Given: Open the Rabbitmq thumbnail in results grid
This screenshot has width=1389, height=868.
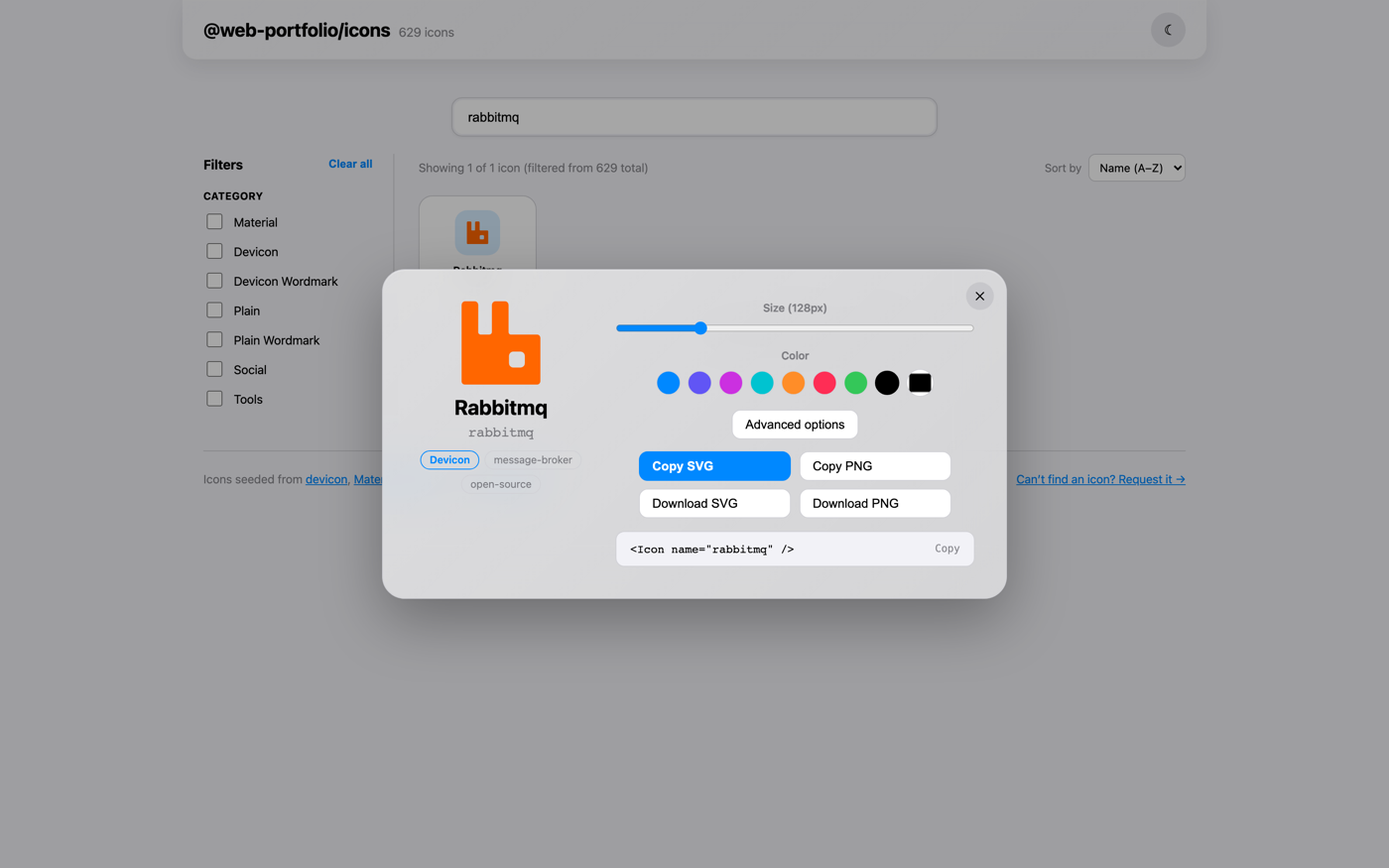Looking at the screenshot, I should pyautogui.click(x=477, y=233).
